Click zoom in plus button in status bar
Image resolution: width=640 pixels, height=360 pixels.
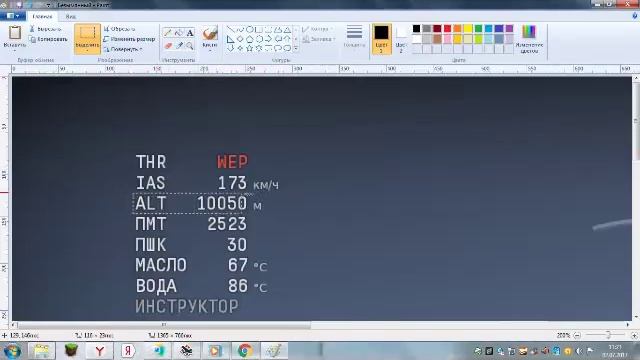634,336
